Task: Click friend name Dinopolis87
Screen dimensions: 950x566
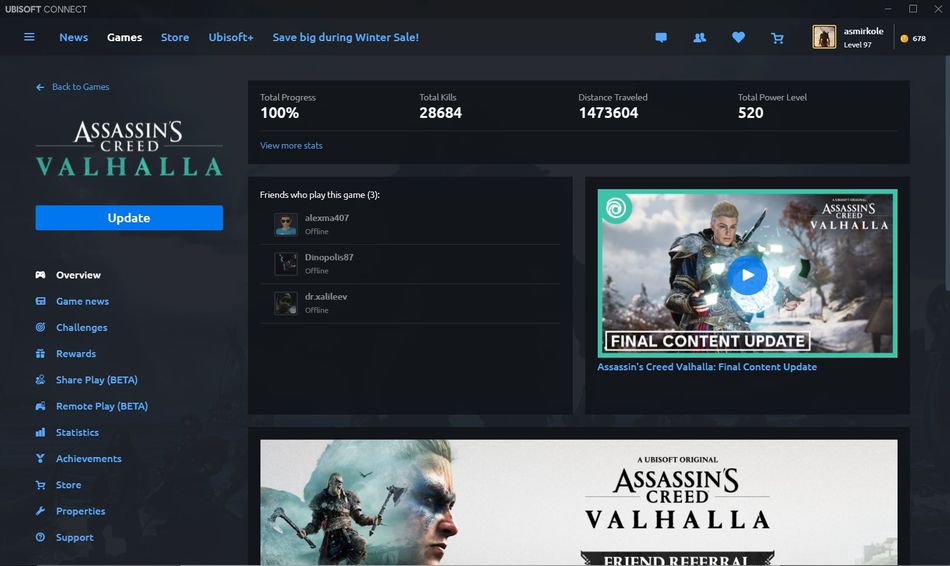Action: tap(329, 257)
